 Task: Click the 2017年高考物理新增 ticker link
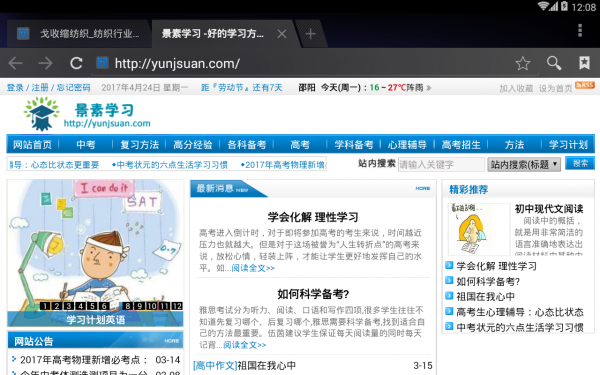pyautogui.click(x=283, y=165)
